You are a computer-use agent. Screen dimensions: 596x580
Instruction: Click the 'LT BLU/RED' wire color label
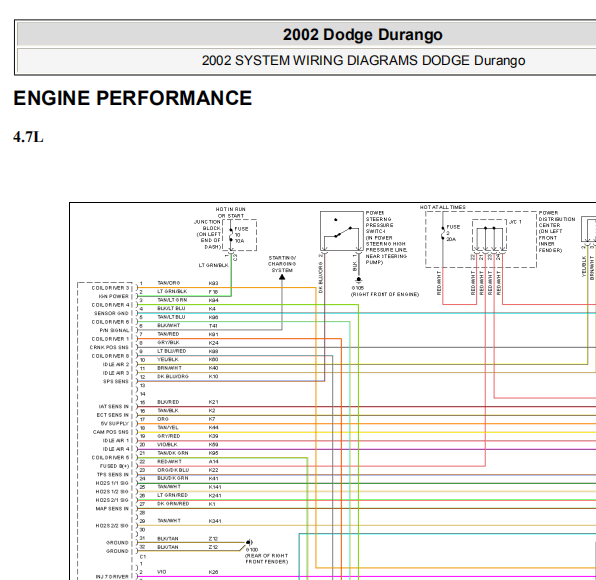tap(171, 351)
